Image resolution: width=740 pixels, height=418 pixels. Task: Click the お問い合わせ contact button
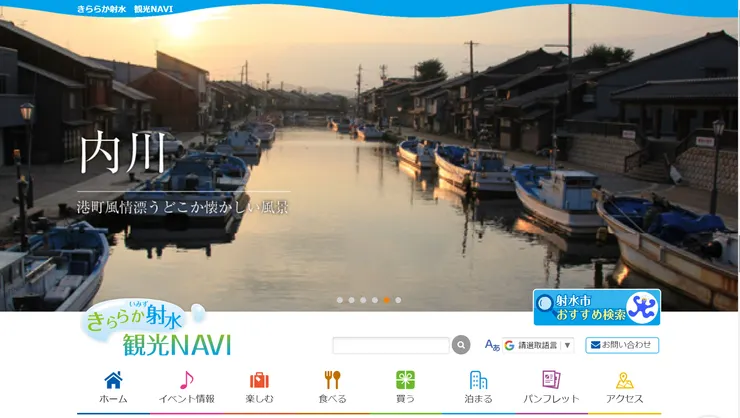click(622, 345)
